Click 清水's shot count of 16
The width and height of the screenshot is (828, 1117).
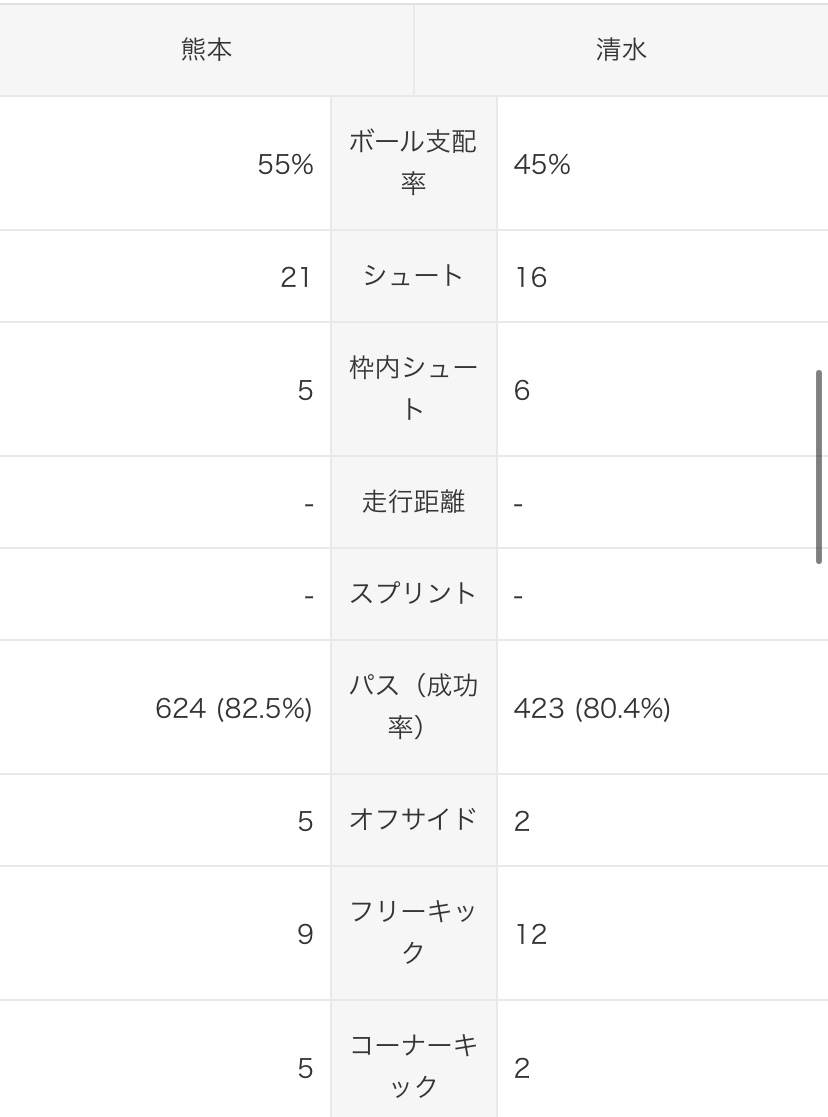click(531, 277)
